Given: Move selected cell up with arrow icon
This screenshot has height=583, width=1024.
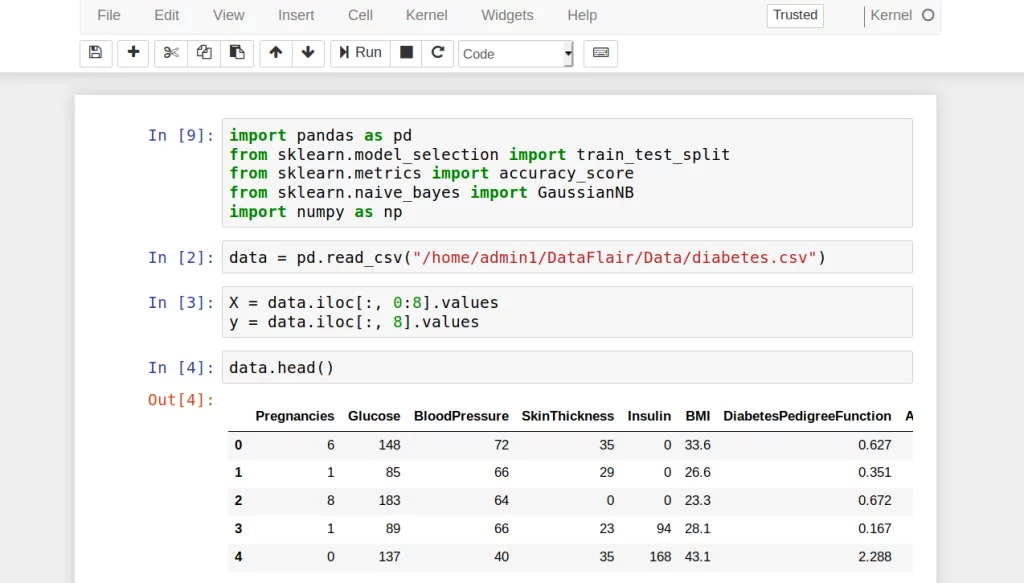Looking at the screenshot, I should click(x=276, y=53).
